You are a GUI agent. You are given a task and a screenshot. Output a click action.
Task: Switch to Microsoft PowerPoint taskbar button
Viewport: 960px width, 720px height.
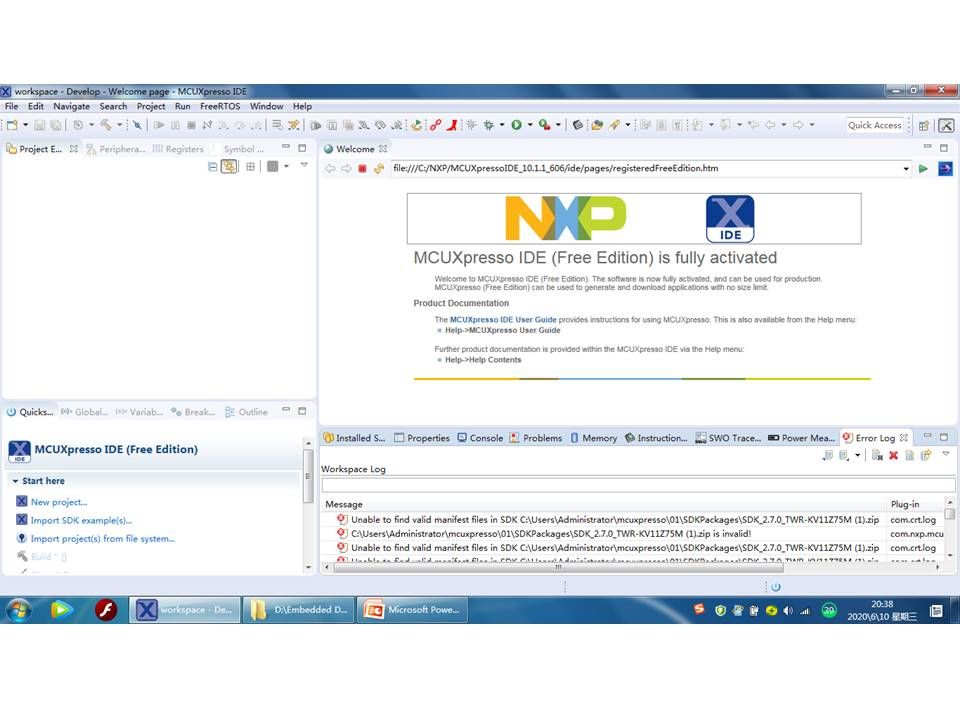[412, 610]
